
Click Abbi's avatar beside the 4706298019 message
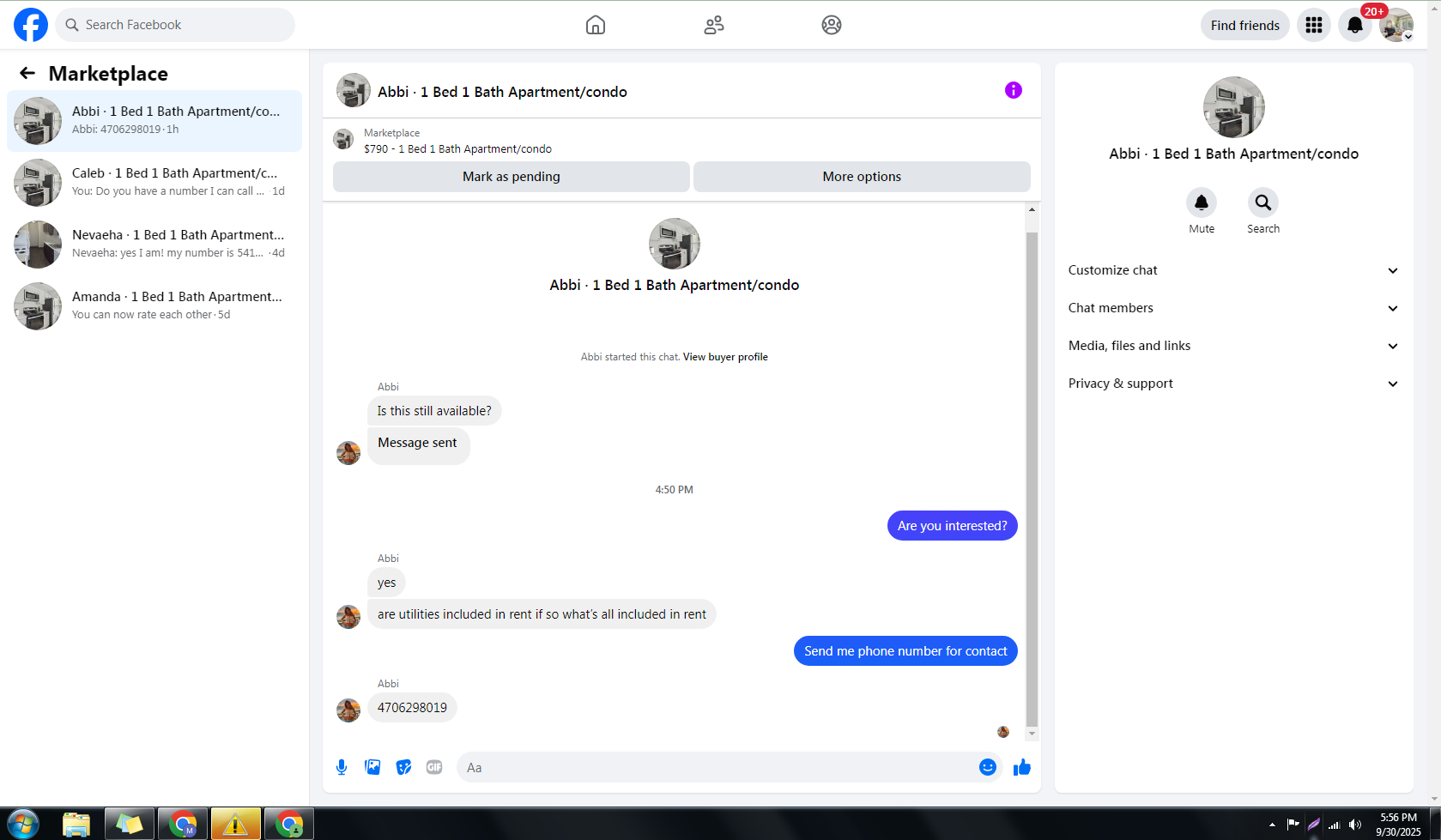click(x=348, y=710)
